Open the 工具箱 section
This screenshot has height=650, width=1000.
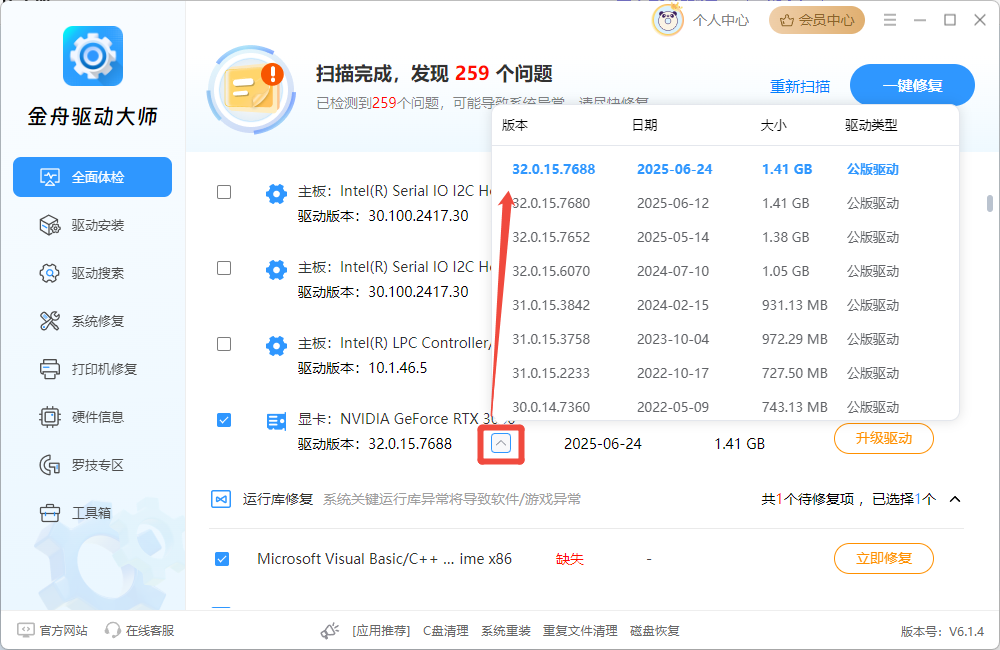point(92,513)
